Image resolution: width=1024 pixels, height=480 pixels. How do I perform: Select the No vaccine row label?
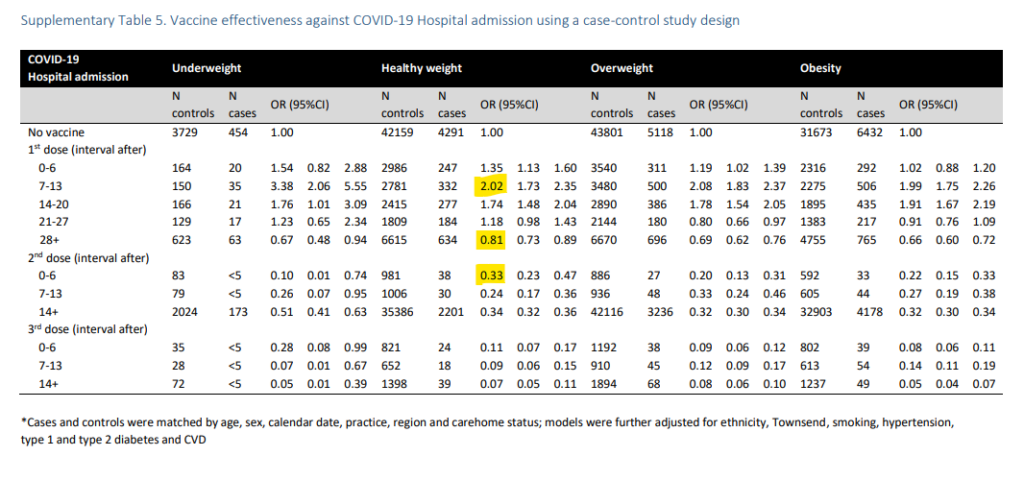click(x=56, y=131)
